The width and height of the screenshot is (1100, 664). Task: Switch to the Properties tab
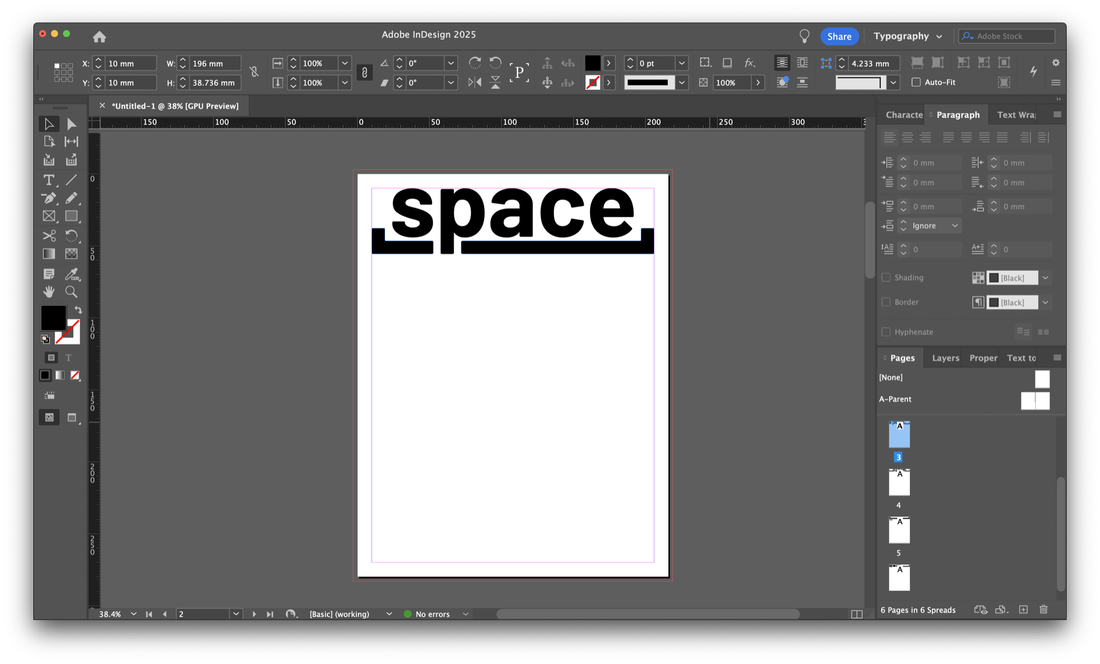click(x=983, y=358)
